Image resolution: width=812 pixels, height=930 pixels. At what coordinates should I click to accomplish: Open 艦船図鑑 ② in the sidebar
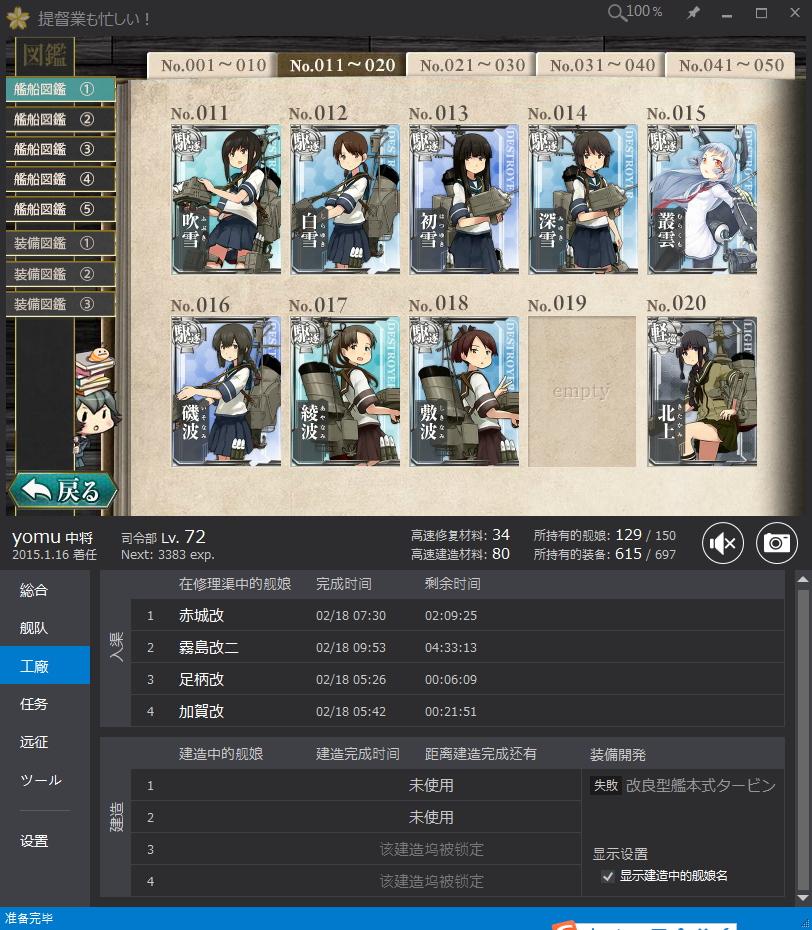(x=60, y=119)
